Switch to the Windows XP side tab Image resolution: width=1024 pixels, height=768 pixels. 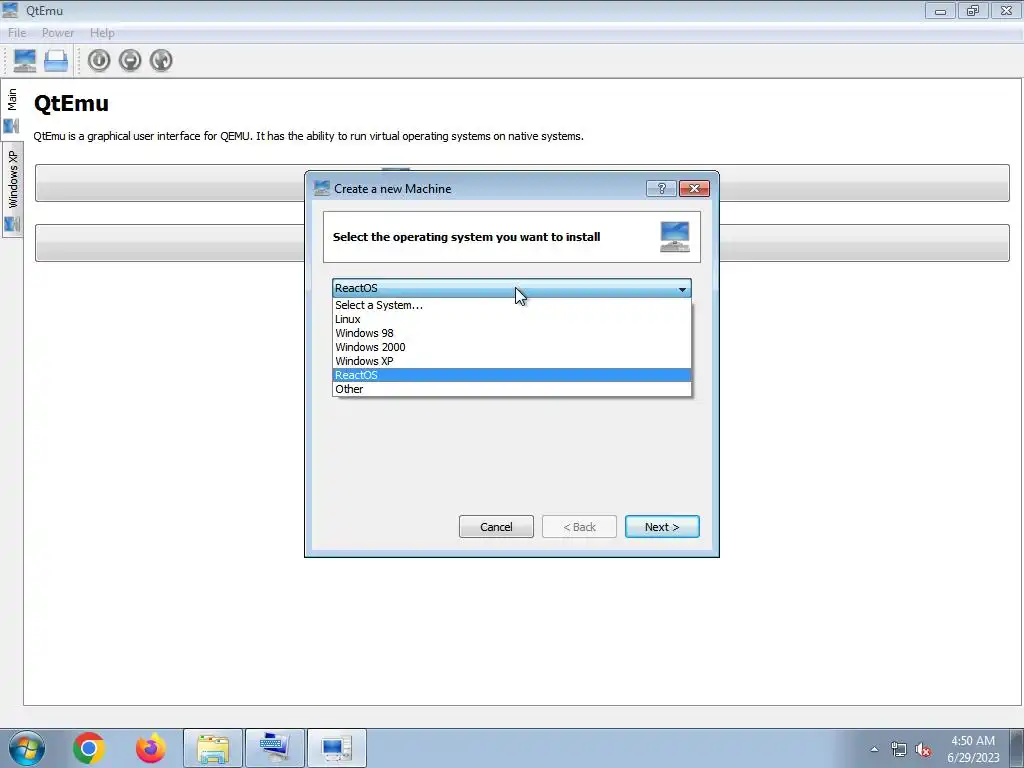pos(12,189)
